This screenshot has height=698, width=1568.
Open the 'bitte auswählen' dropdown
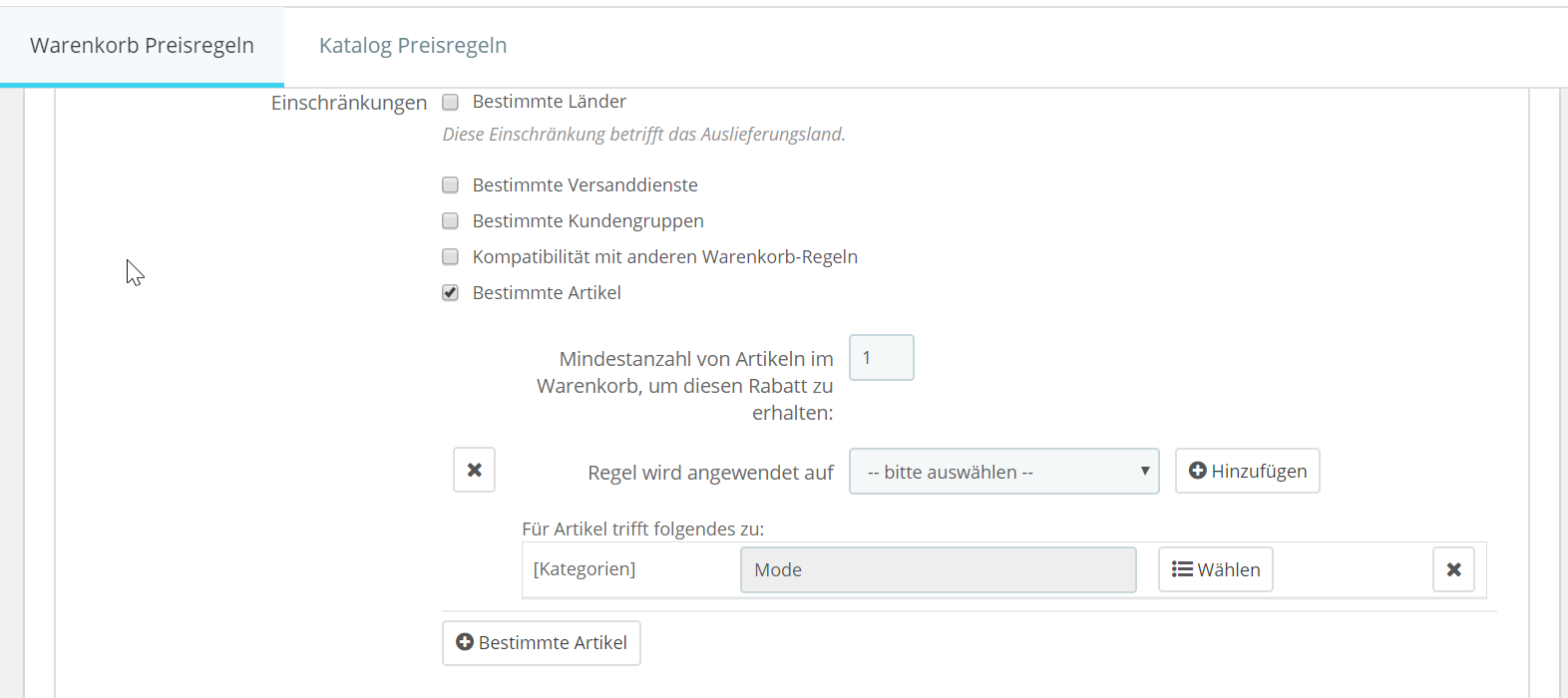pos(1003,472)
